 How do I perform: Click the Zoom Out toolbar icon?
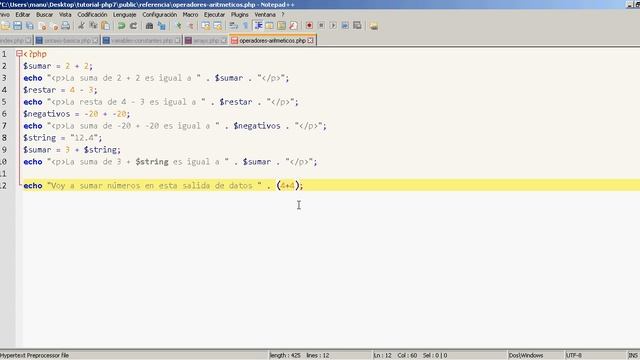[x=191, y=26]
